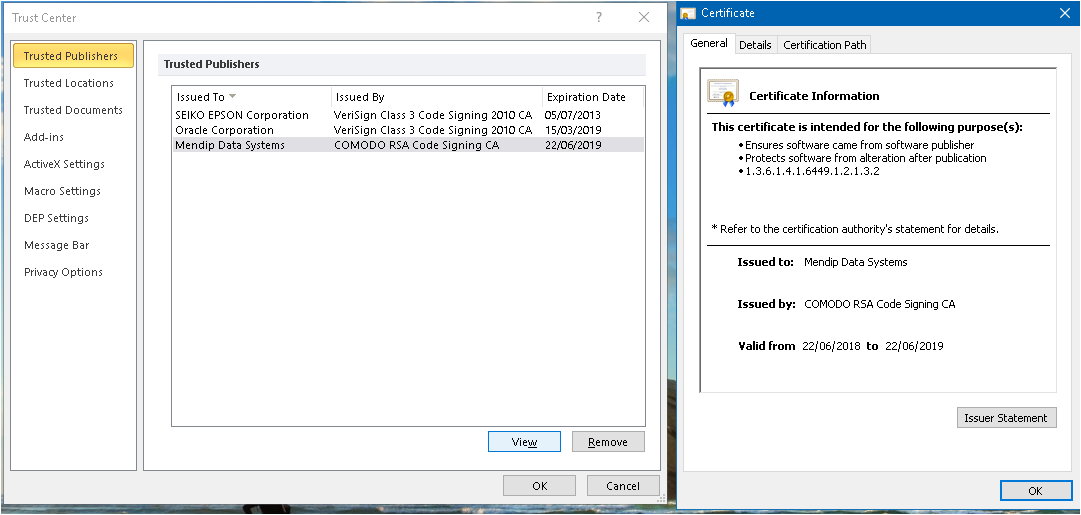Click Issued By cell in Oracle Corporation row
The width and height of the screenshot is (1081, 515).
point(433,130)
